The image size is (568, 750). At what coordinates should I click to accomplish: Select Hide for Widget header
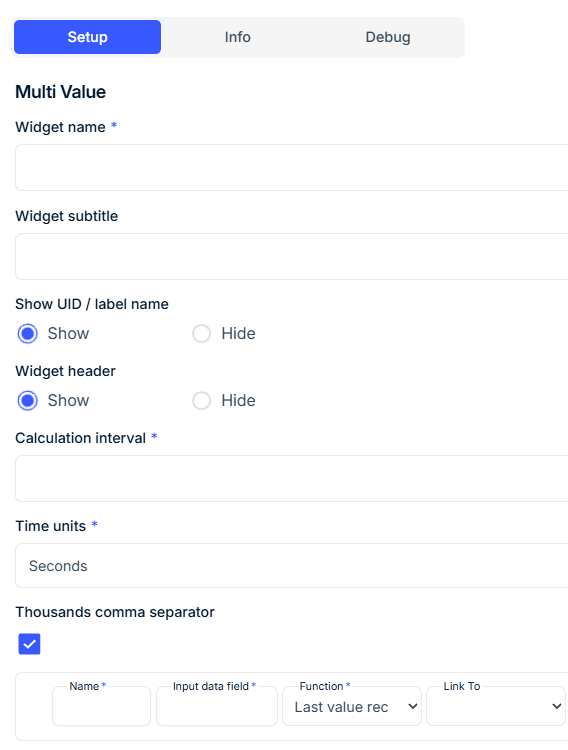[x=201, y=400]
